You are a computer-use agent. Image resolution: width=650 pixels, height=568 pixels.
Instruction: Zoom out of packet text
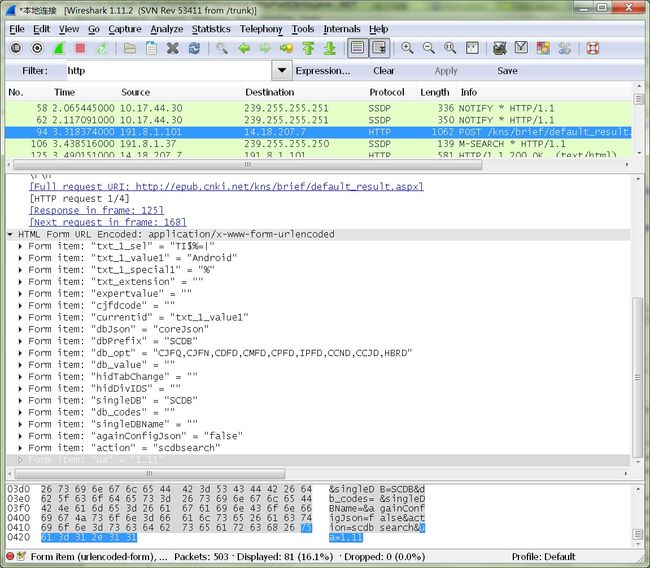(429, 49)
